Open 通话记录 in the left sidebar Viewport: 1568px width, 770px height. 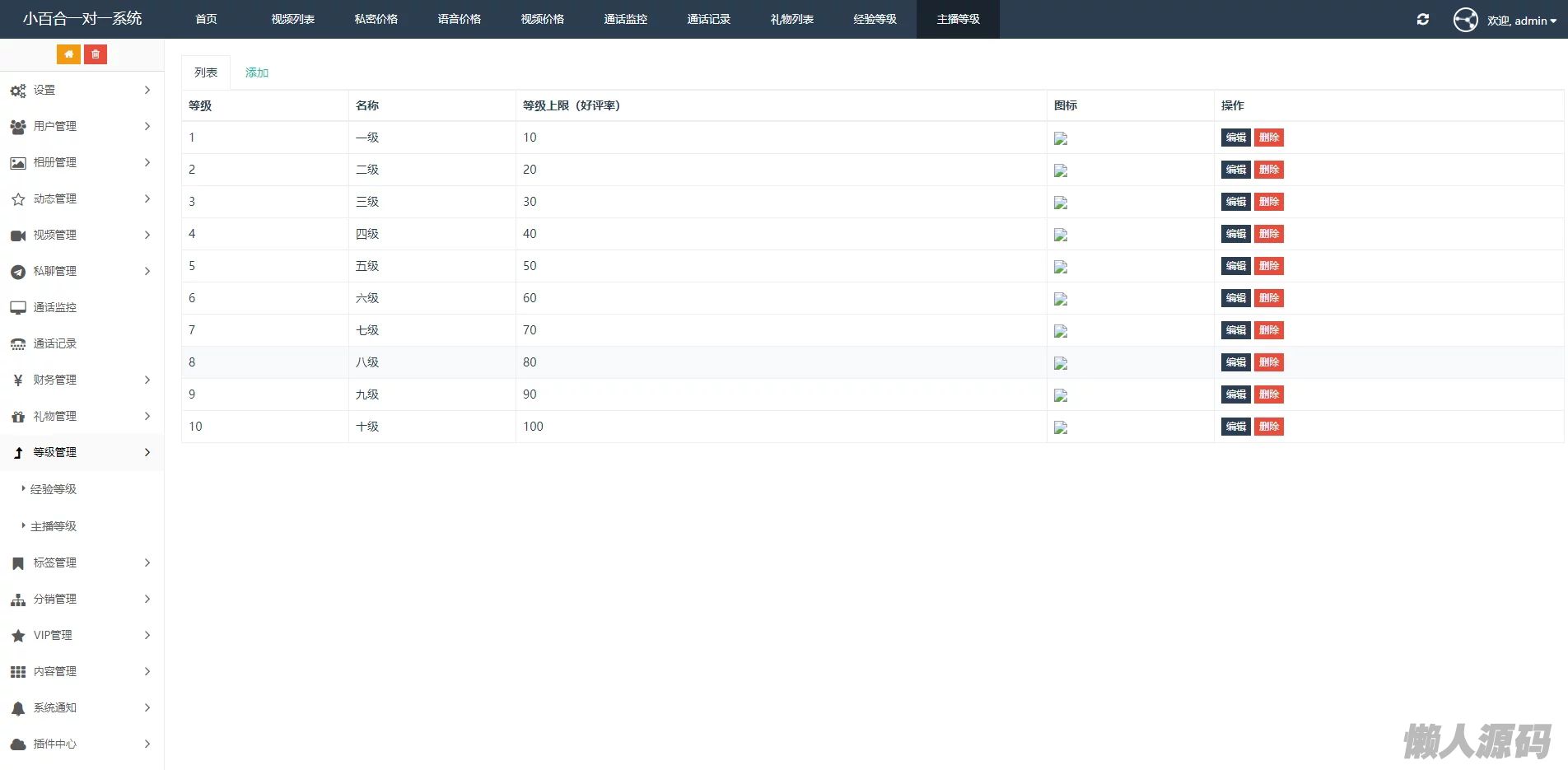pos(54,343)
